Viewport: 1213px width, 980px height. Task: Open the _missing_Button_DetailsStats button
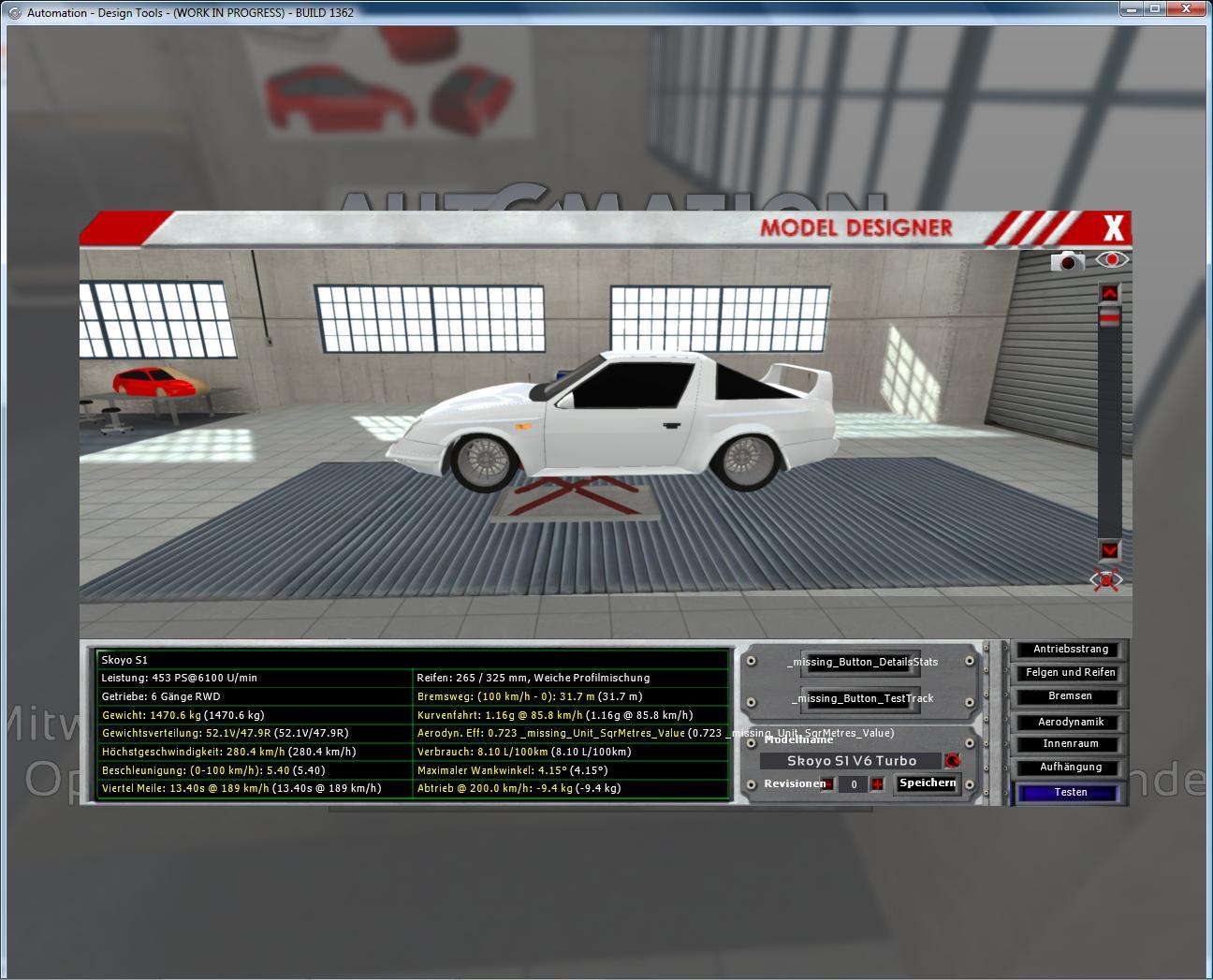[x=862, y=662]
